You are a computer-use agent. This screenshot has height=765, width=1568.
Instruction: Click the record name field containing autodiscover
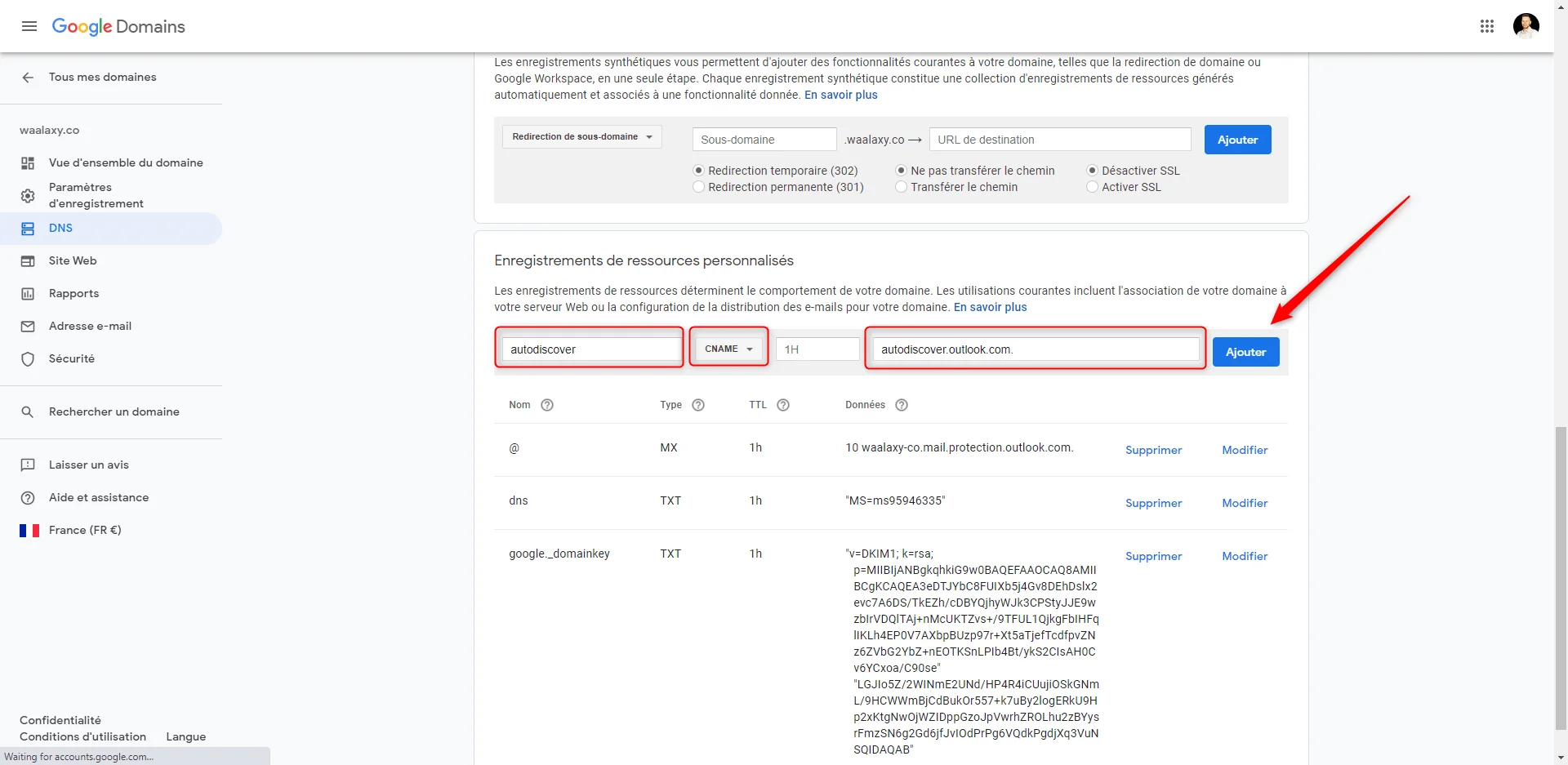(590, 349)
